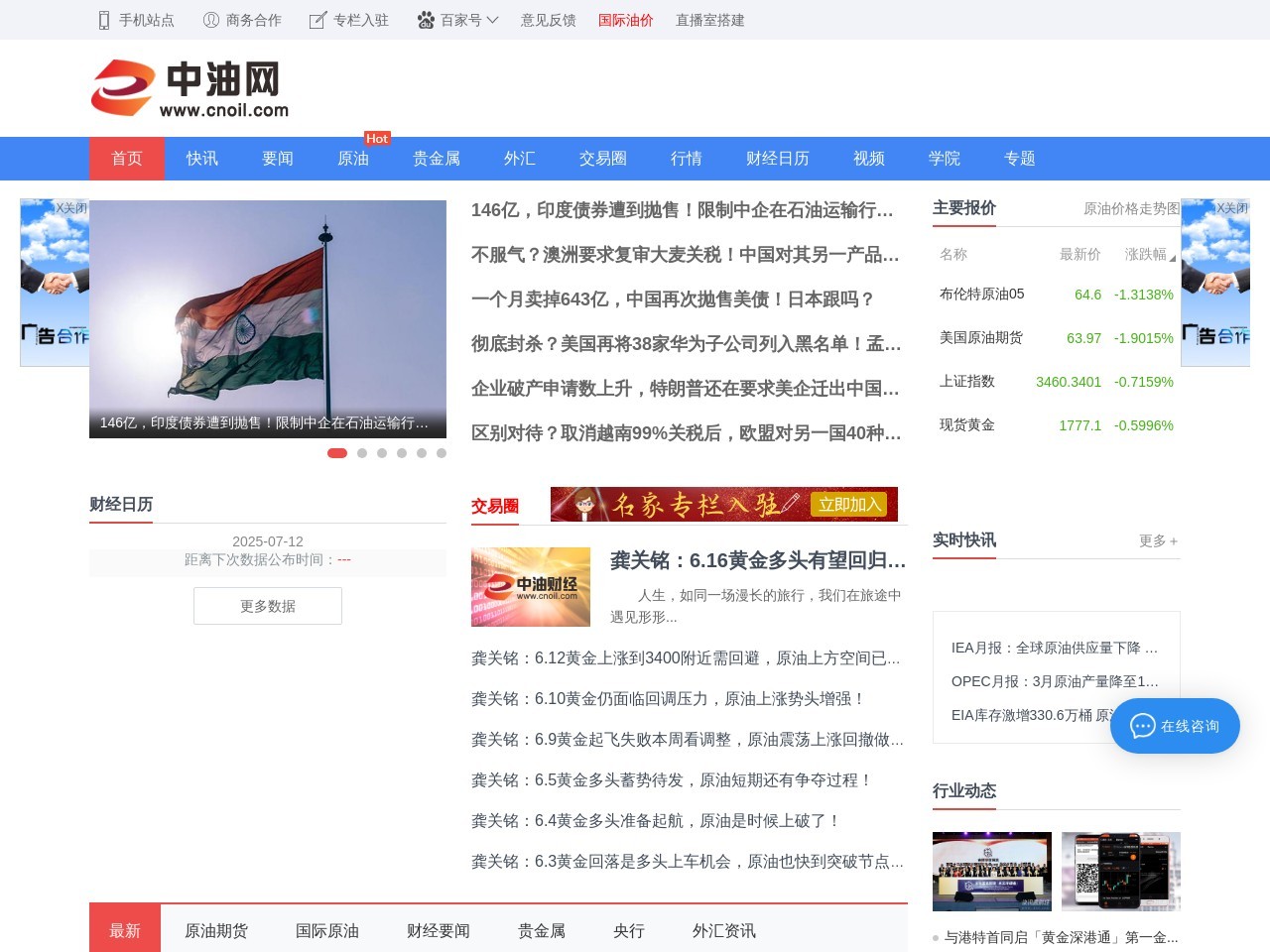Switch to the 贵金属 navigation tab
The height and width of the screenshot is (952, 1270).
437,159
